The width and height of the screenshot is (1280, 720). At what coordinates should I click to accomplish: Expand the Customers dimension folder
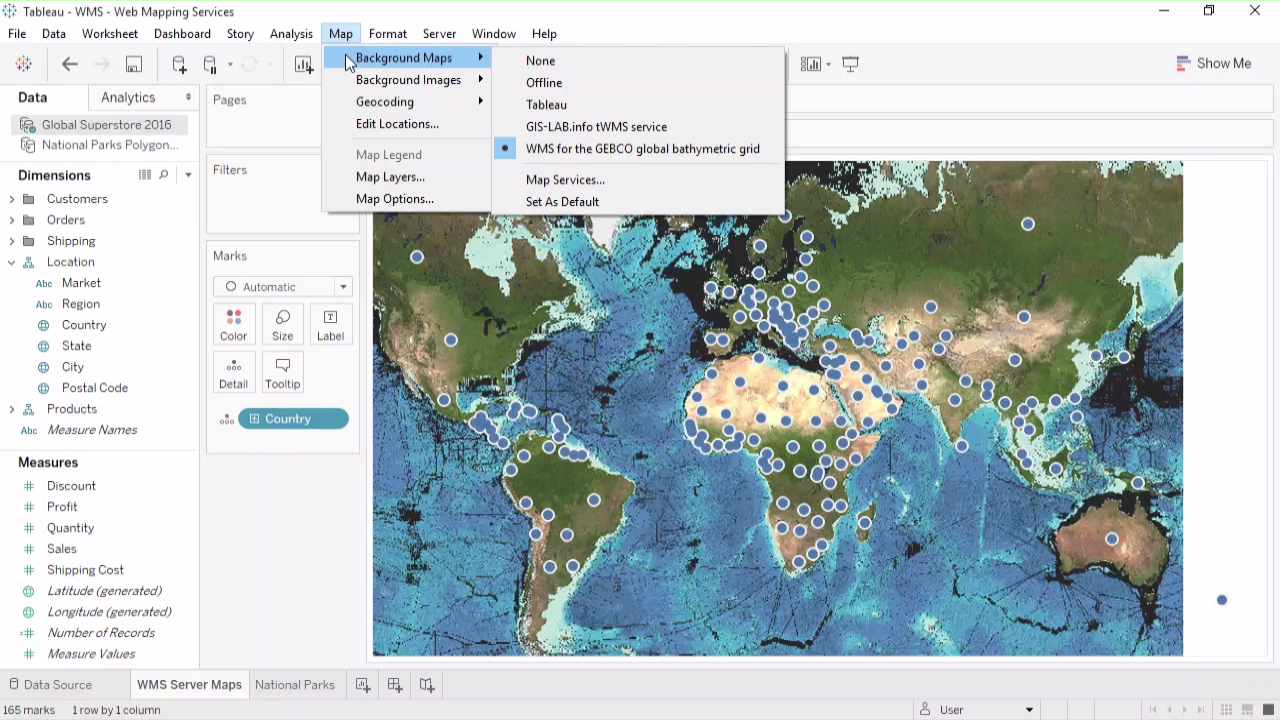[x=12, y=199]
